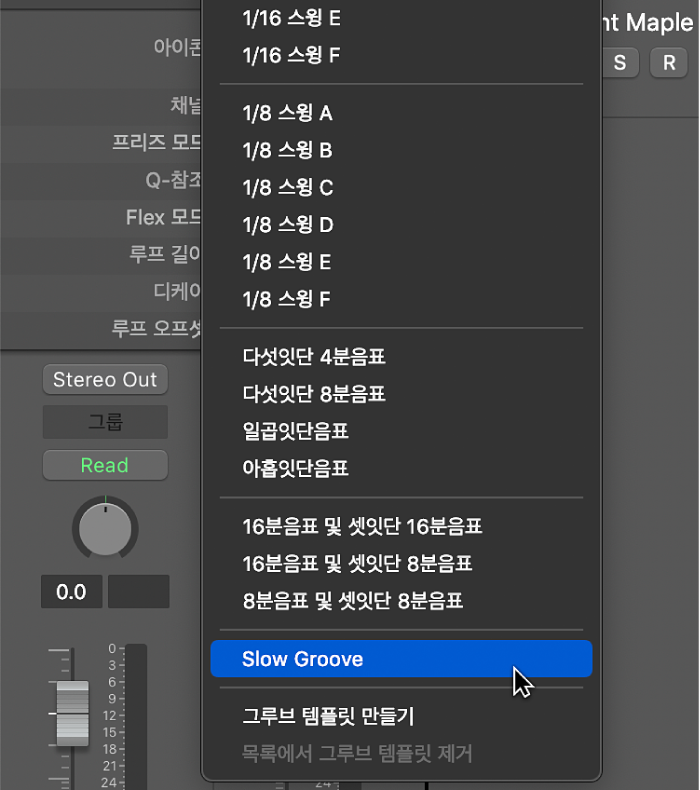The width and height of the screenshot is (700, 790).
Task: Choose 1/8 스윙 D from menu
Action: tap(401, 225)
